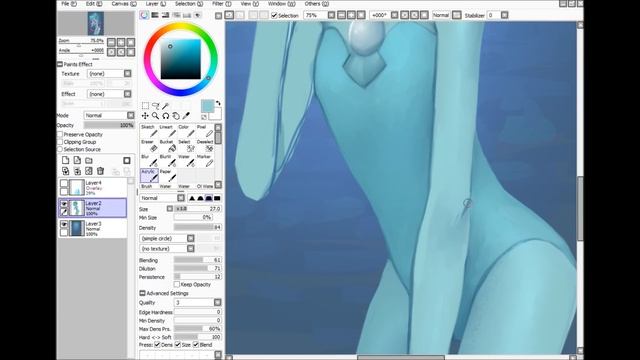Adjust the layer Opacity slider
This screenshot has width=640, height=360.
point(109,125)
